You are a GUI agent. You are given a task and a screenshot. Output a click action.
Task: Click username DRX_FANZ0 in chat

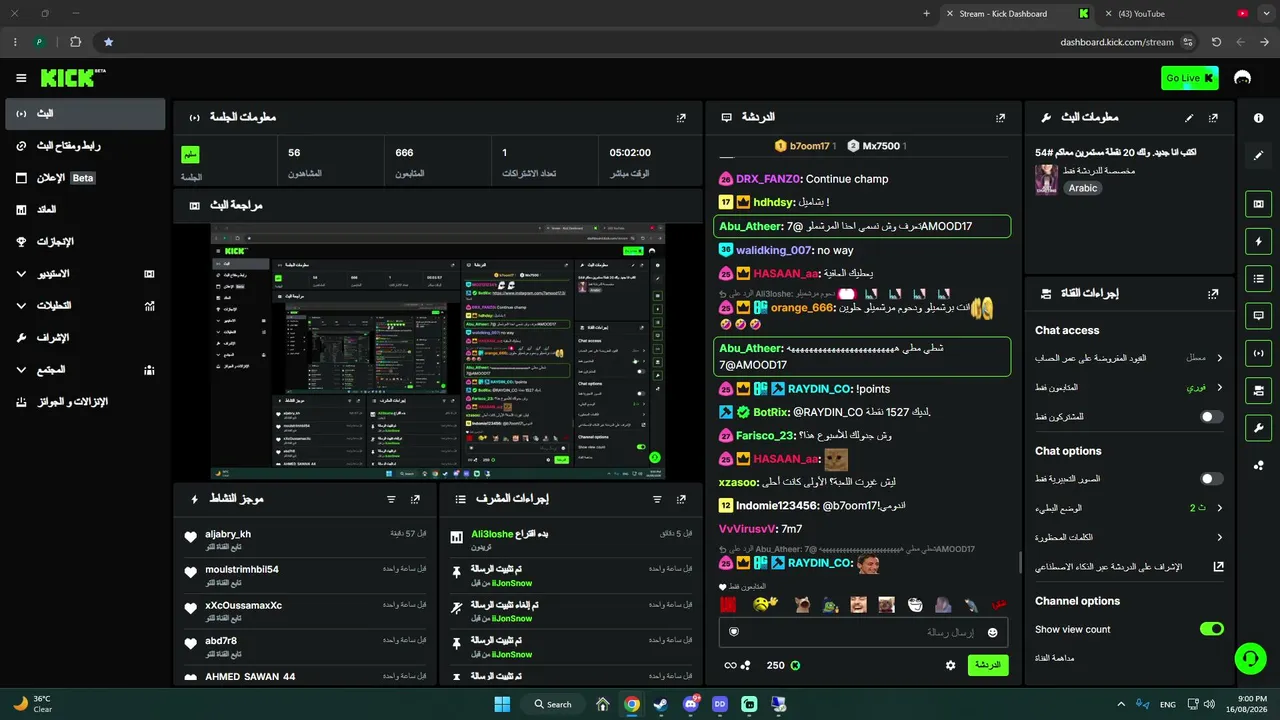pos(768,179)
